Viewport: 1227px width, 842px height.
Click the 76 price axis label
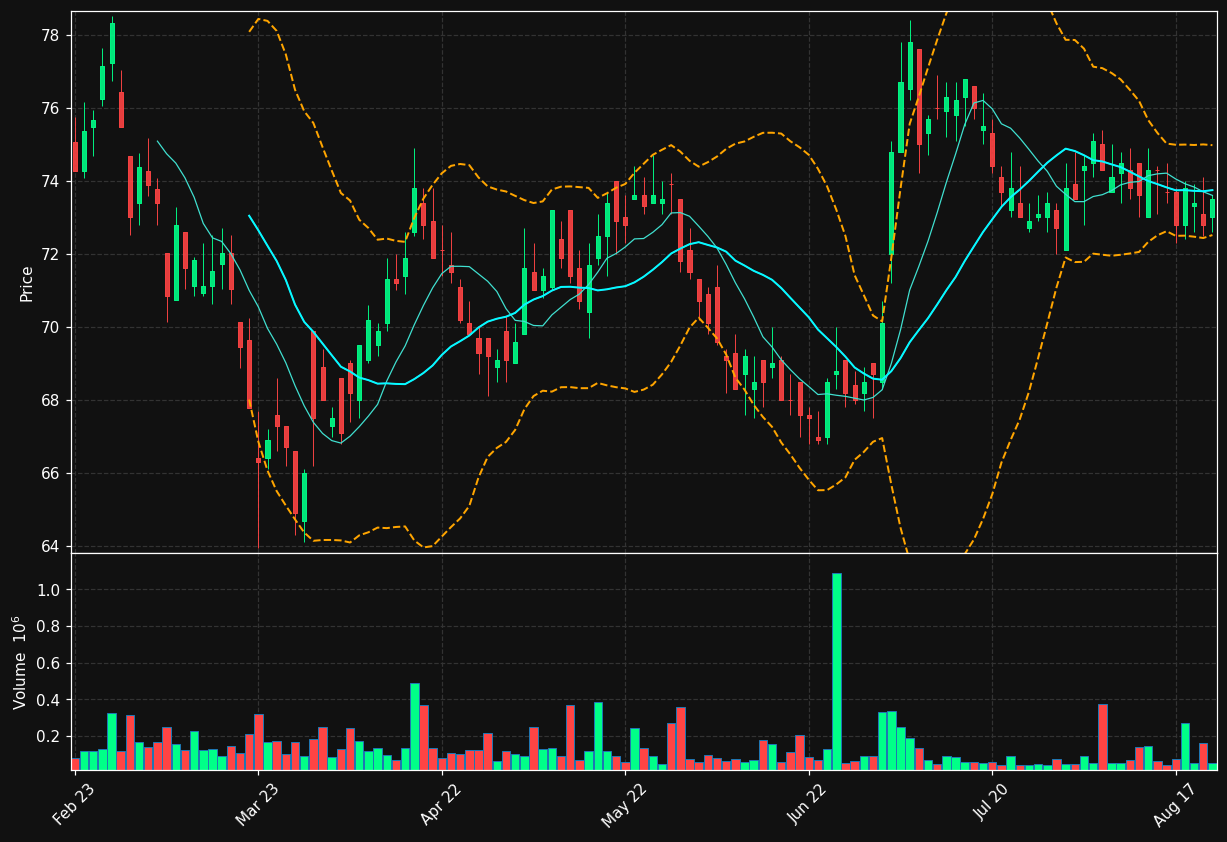point(51,109)
